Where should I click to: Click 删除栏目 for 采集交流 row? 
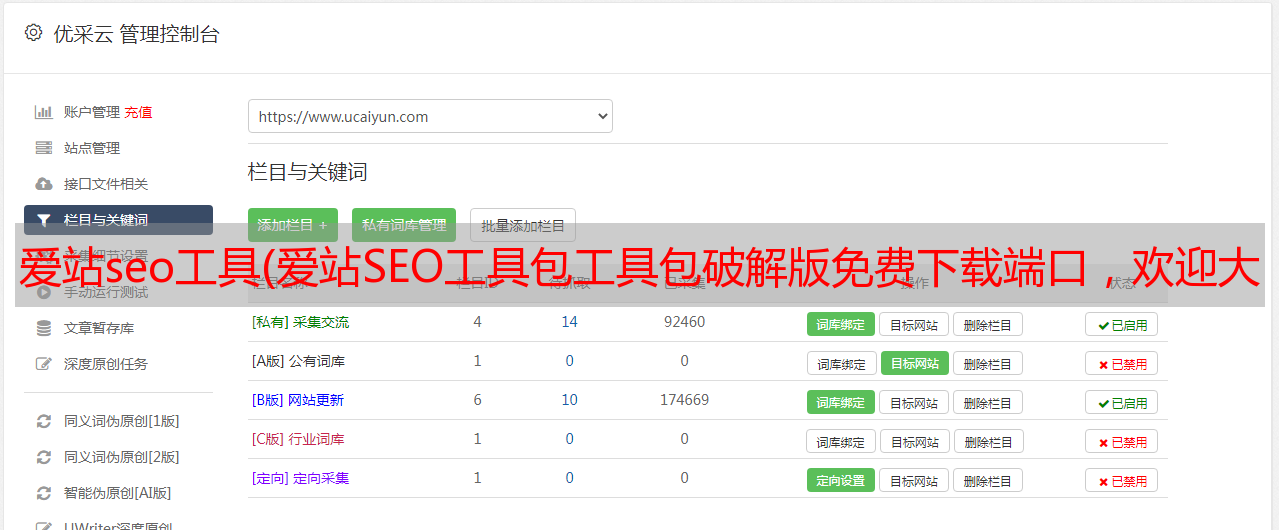coord(988,324)
